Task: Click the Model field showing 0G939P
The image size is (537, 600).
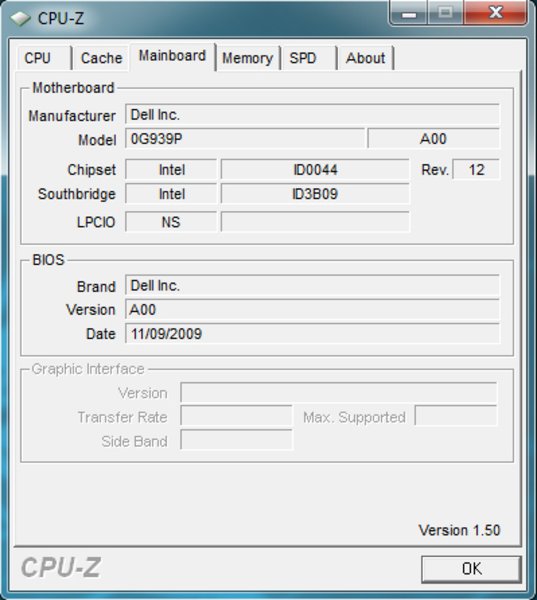Action: pos(245,139)
